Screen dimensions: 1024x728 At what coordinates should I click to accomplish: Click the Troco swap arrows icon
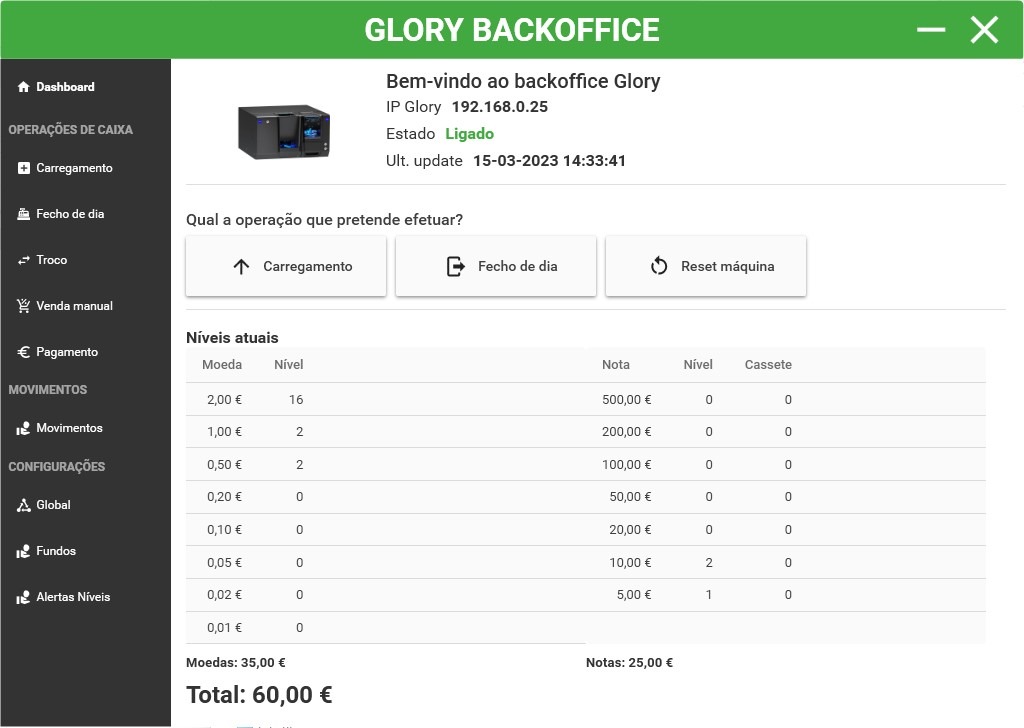(24, 260)
